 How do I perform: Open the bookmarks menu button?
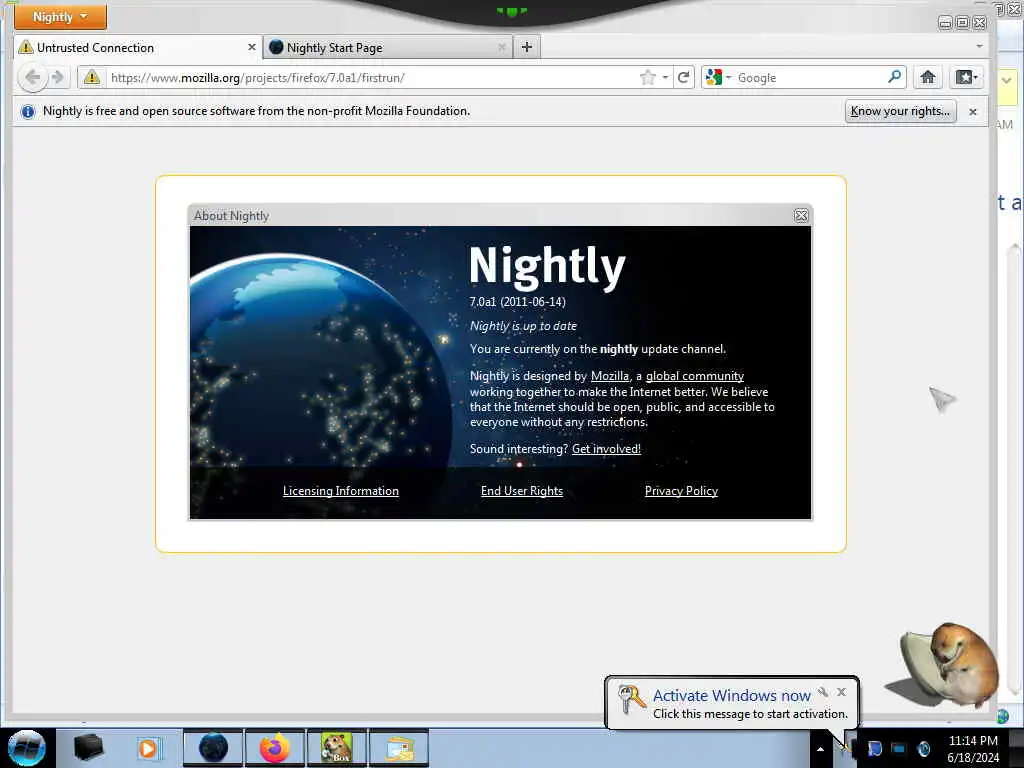point(966,78)
